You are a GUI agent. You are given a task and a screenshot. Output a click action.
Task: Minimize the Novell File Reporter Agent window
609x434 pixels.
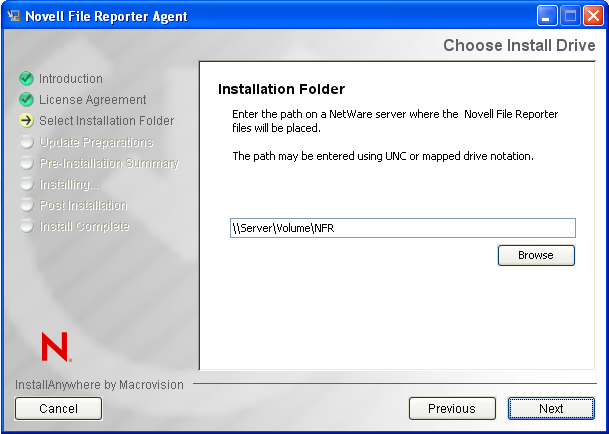(x=547, y=17)
